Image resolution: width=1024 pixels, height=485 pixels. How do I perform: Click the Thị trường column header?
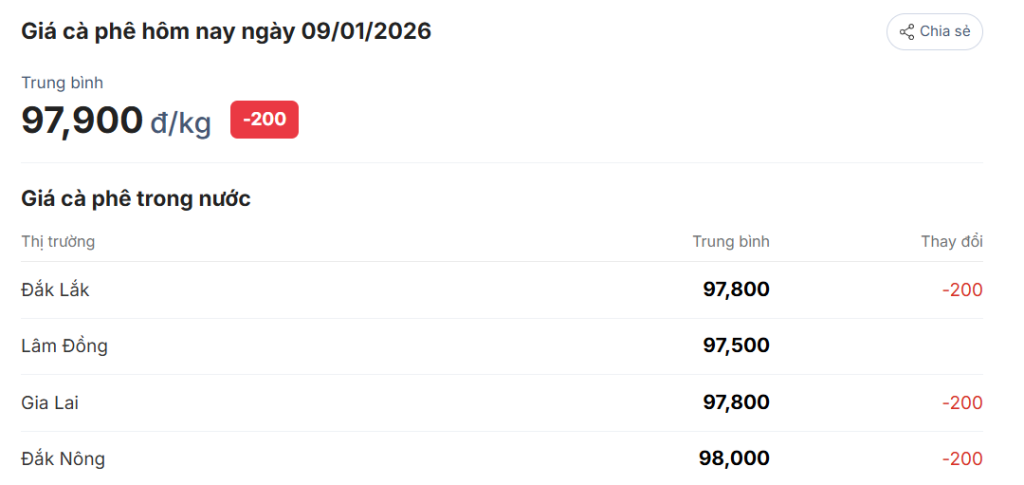(58, 241)
